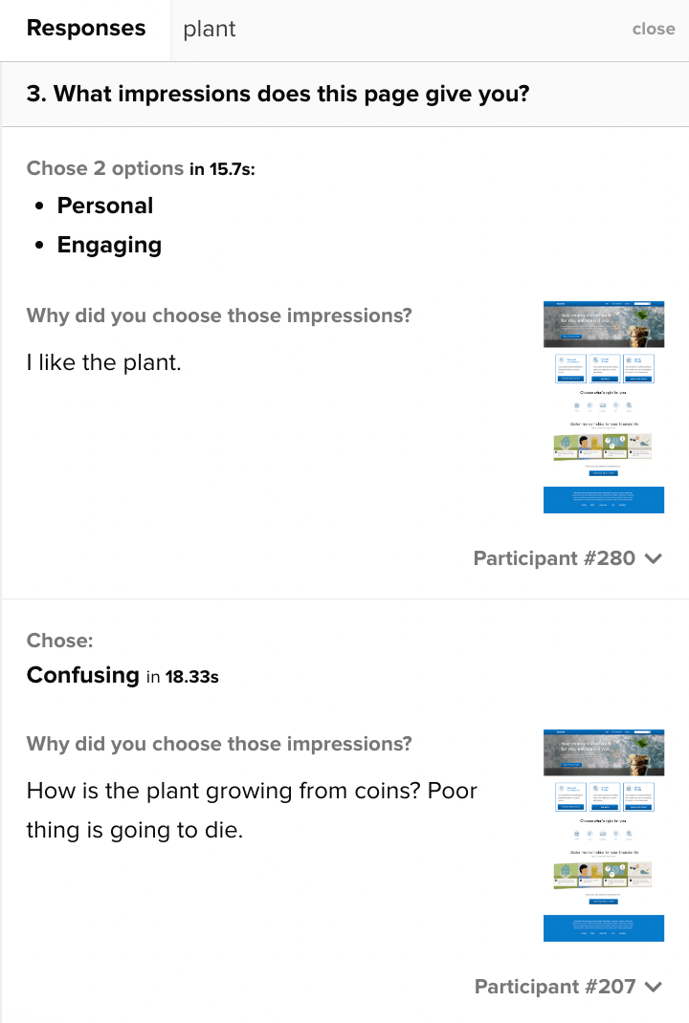Click the "Chose:" label in the second response
The image size is (689, 1023).
click(x=60, y=641)
